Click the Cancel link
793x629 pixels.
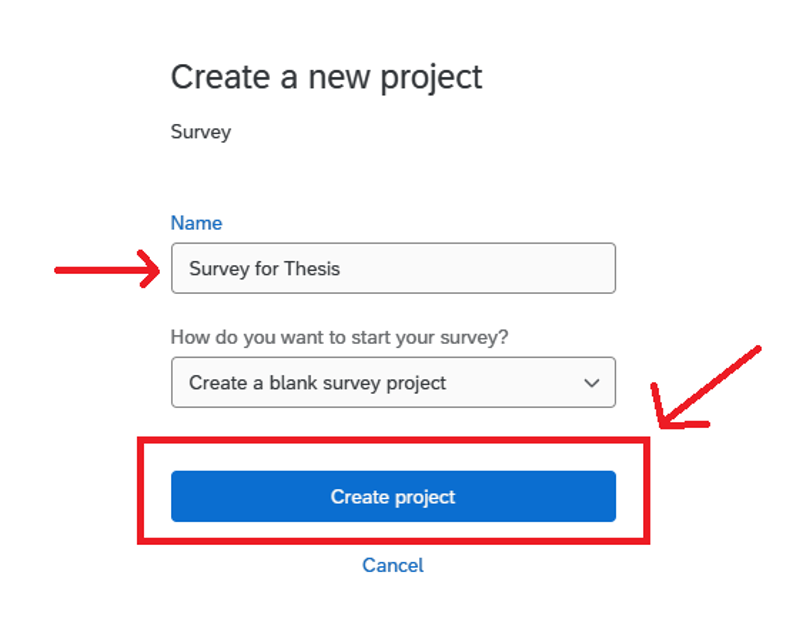(392, 565)
